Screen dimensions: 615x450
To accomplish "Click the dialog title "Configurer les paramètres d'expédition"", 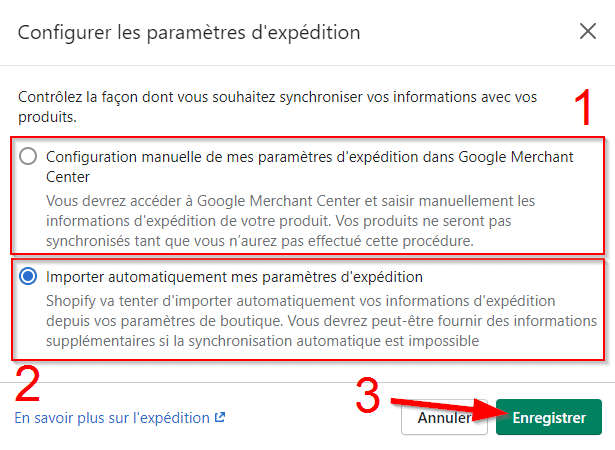I will pos(189,32).
